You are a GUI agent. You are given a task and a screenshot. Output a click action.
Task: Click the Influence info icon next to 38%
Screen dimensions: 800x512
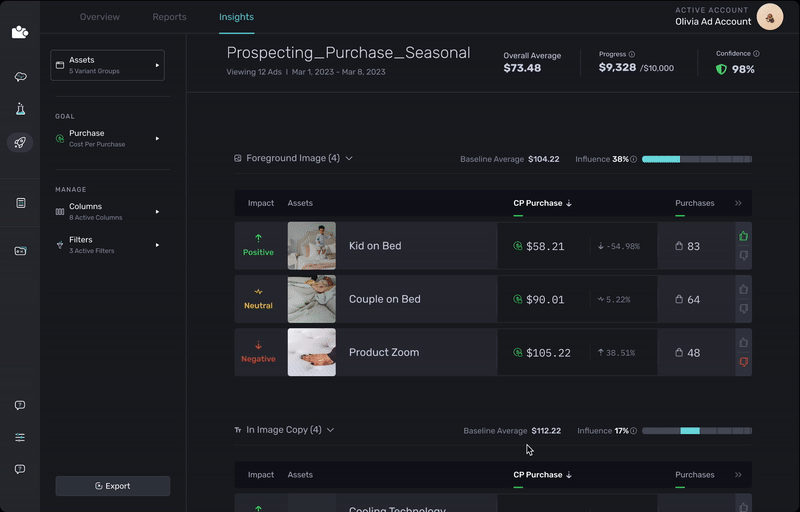(634, 159)
